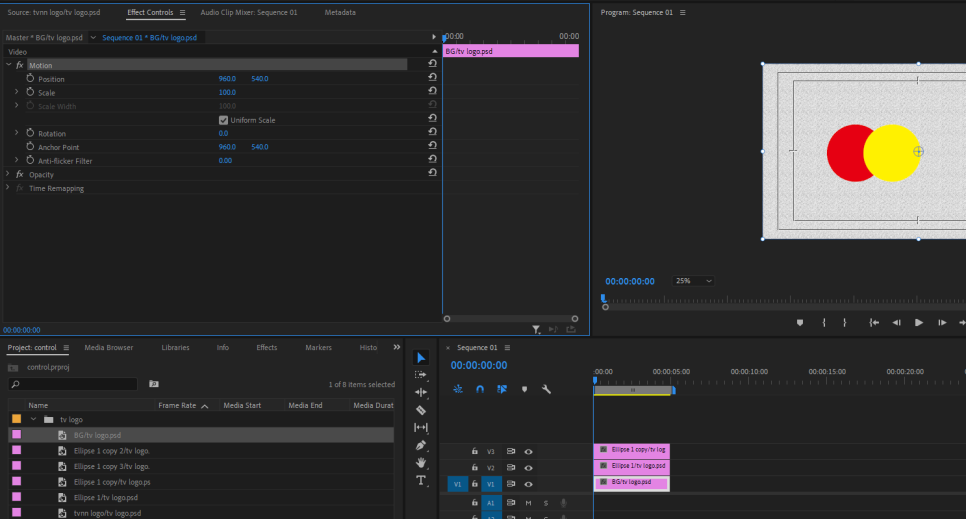The width and height of the screenshot is (966, 519).
Task: Expand the Rotation property
Action: (17, 133)
